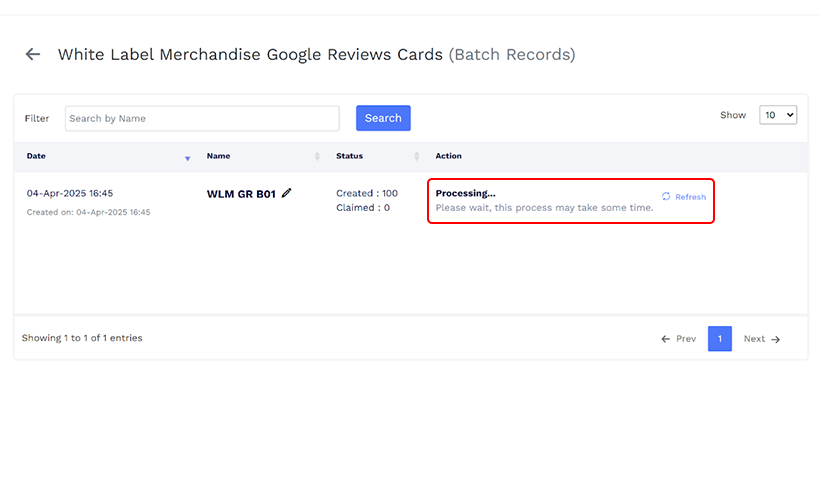Click the Processing... status message
The width and height of the screenshot is (820, 480).
(x=465, y=193)
